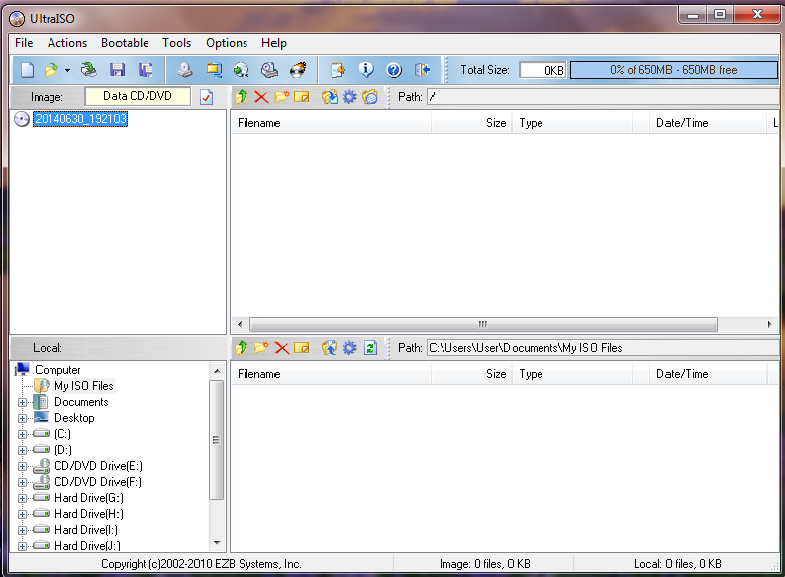Click the Open CD/DVD toolbar icon

click(x=89, y=70)
